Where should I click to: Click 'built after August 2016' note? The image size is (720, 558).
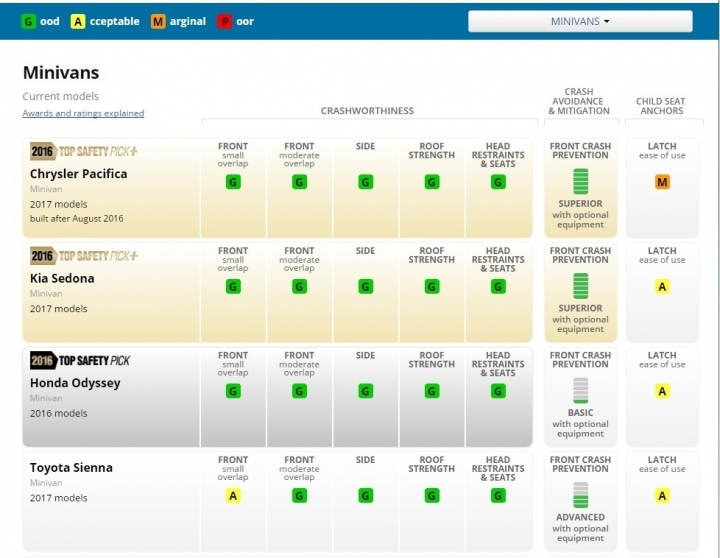77,219
